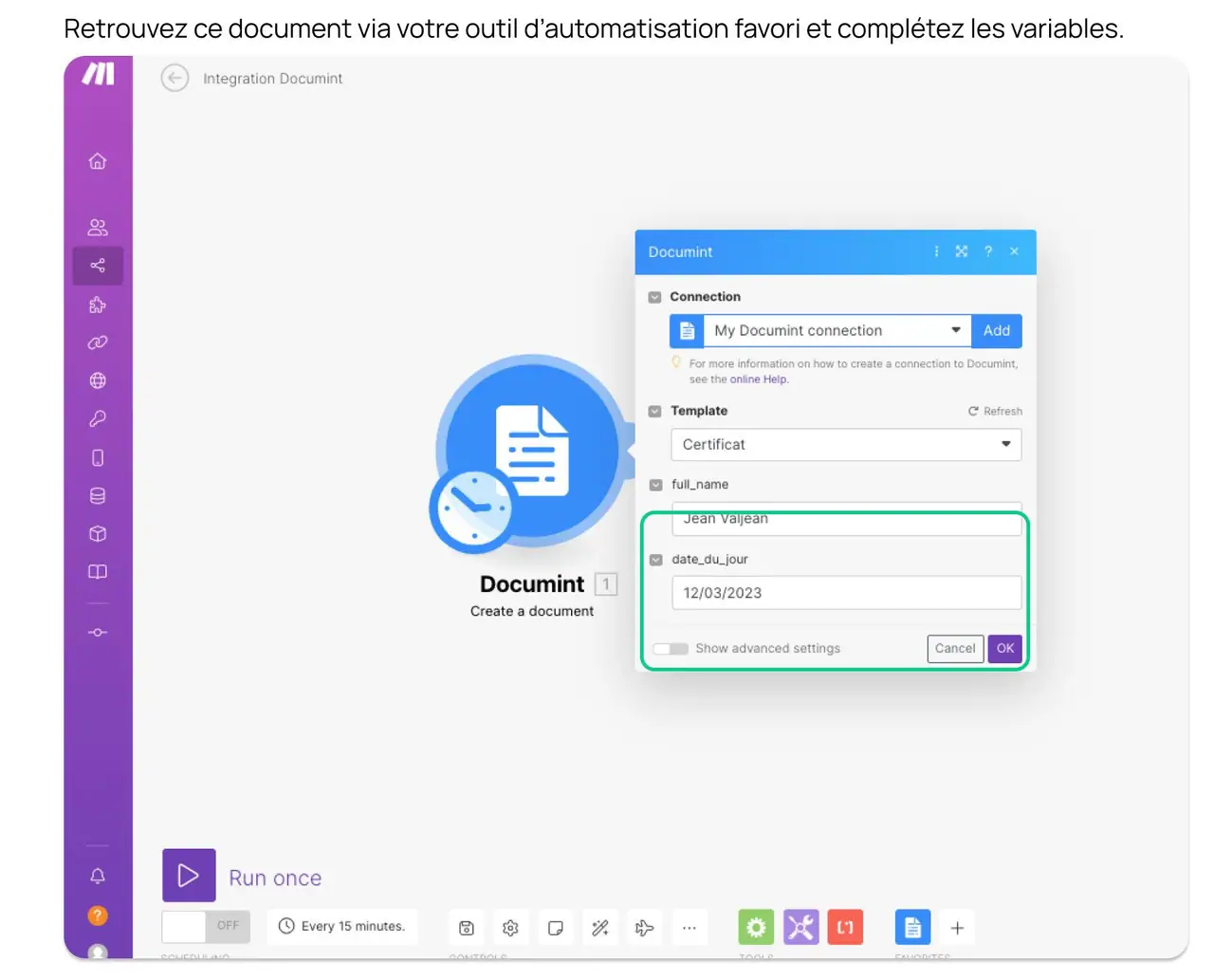Save the scenario with the disk icon

pos(467,928)
